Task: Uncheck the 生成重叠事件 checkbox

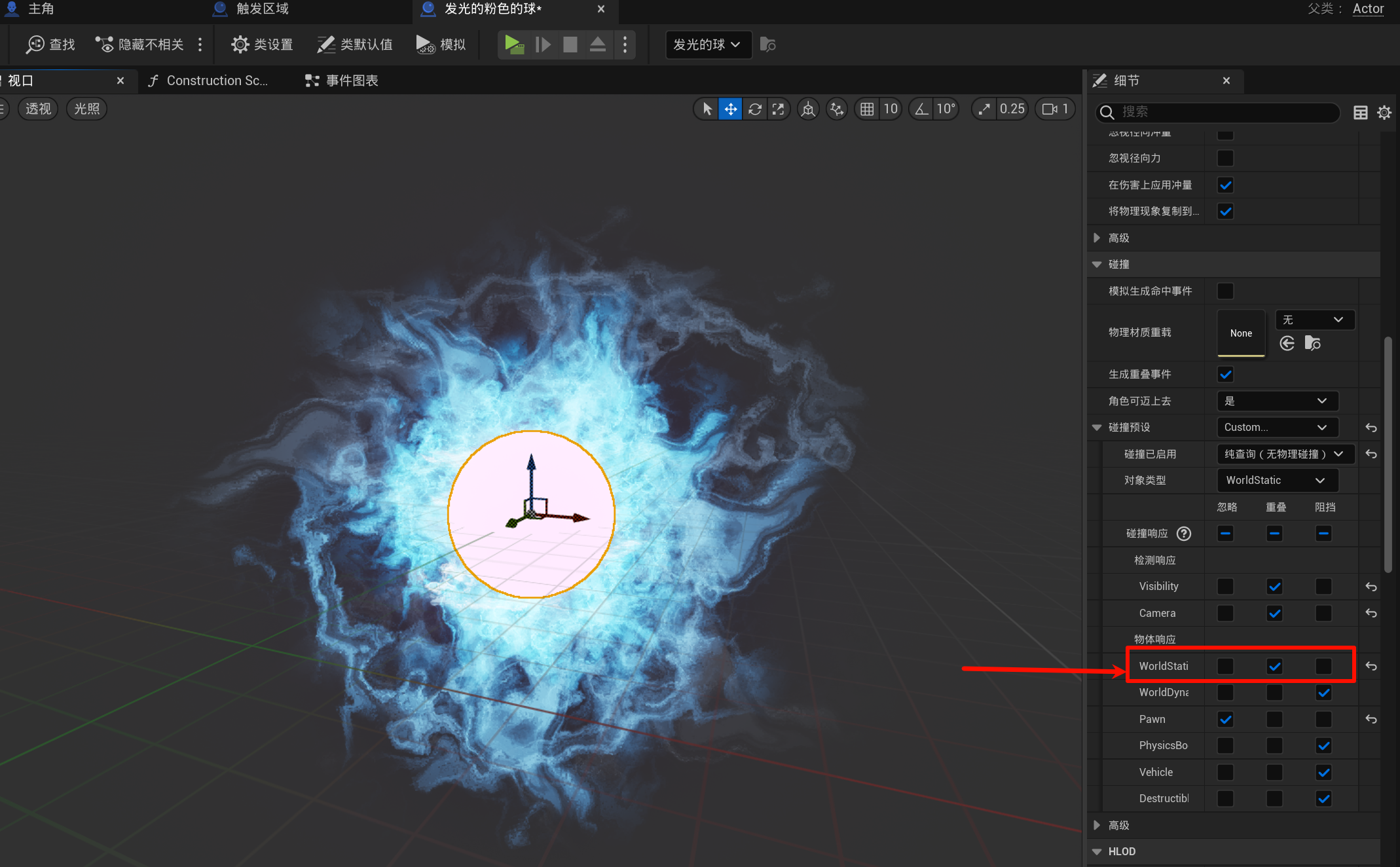Action: click(x=1225, y=375)
